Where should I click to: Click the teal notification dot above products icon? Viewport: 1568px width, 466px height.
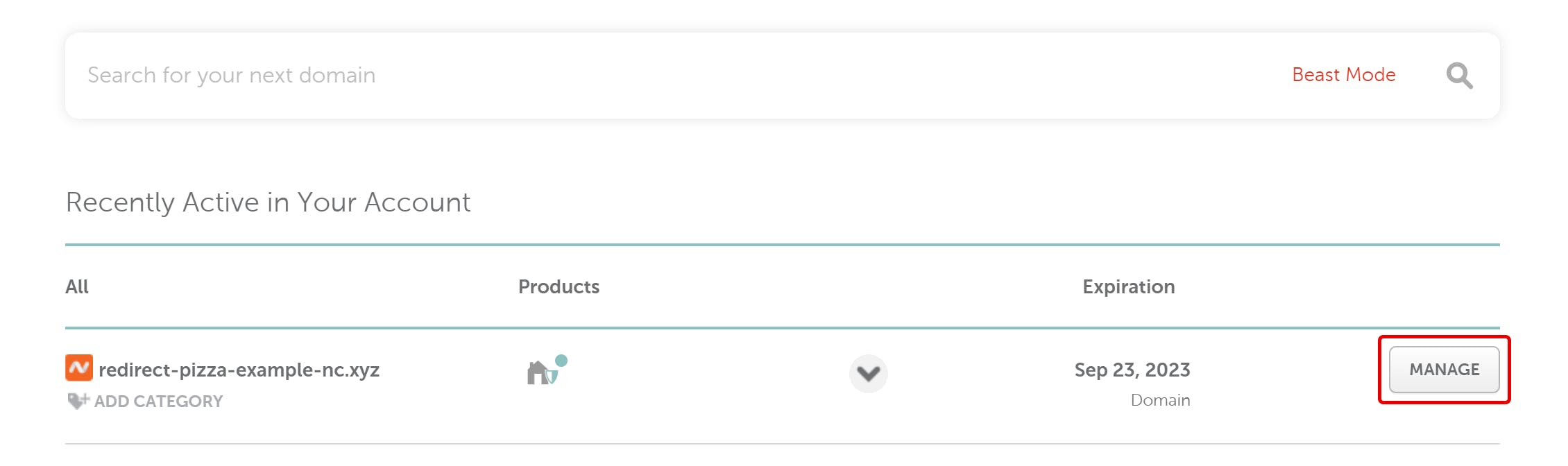tap(561, 361)
